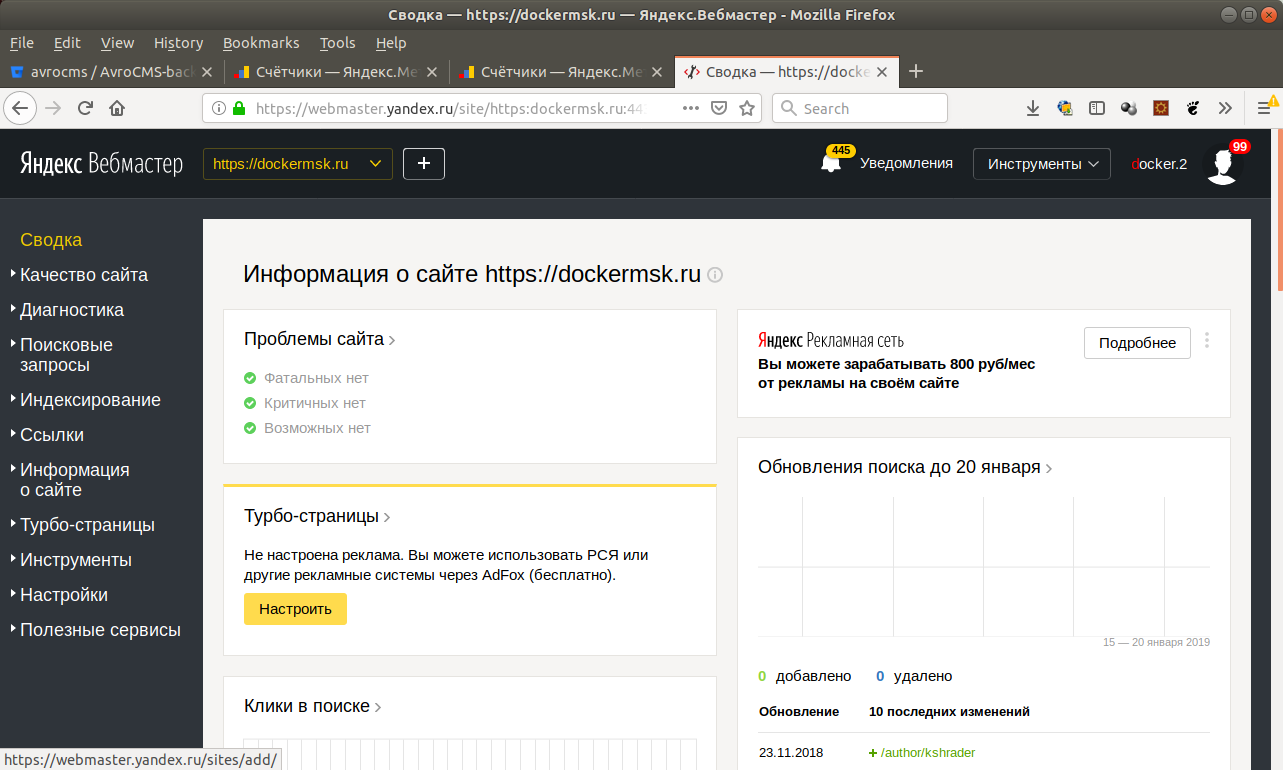Click the yellow Настроить button
The width and height of the screenshot is (1283, 770).
295,609
